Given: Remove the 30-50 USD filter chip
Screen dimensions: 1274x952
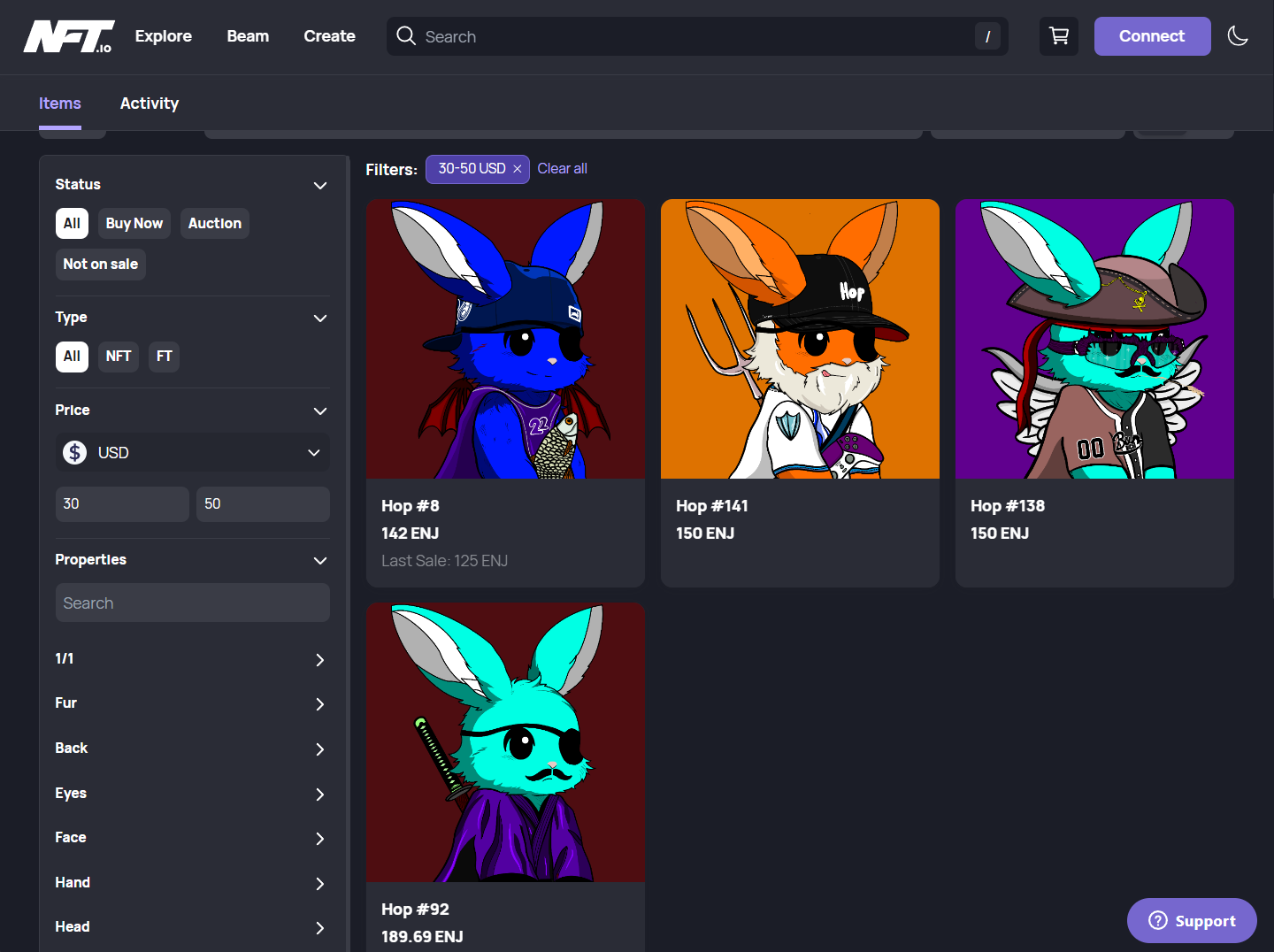Looking at the screenshot, I should [x=518, y=169].
